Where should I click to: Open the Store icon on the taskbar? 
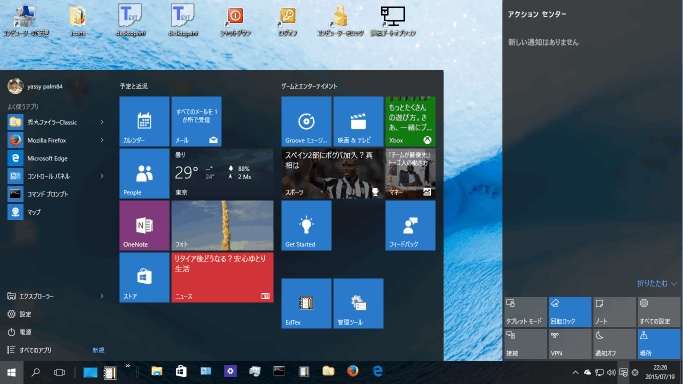coord(181,371)
